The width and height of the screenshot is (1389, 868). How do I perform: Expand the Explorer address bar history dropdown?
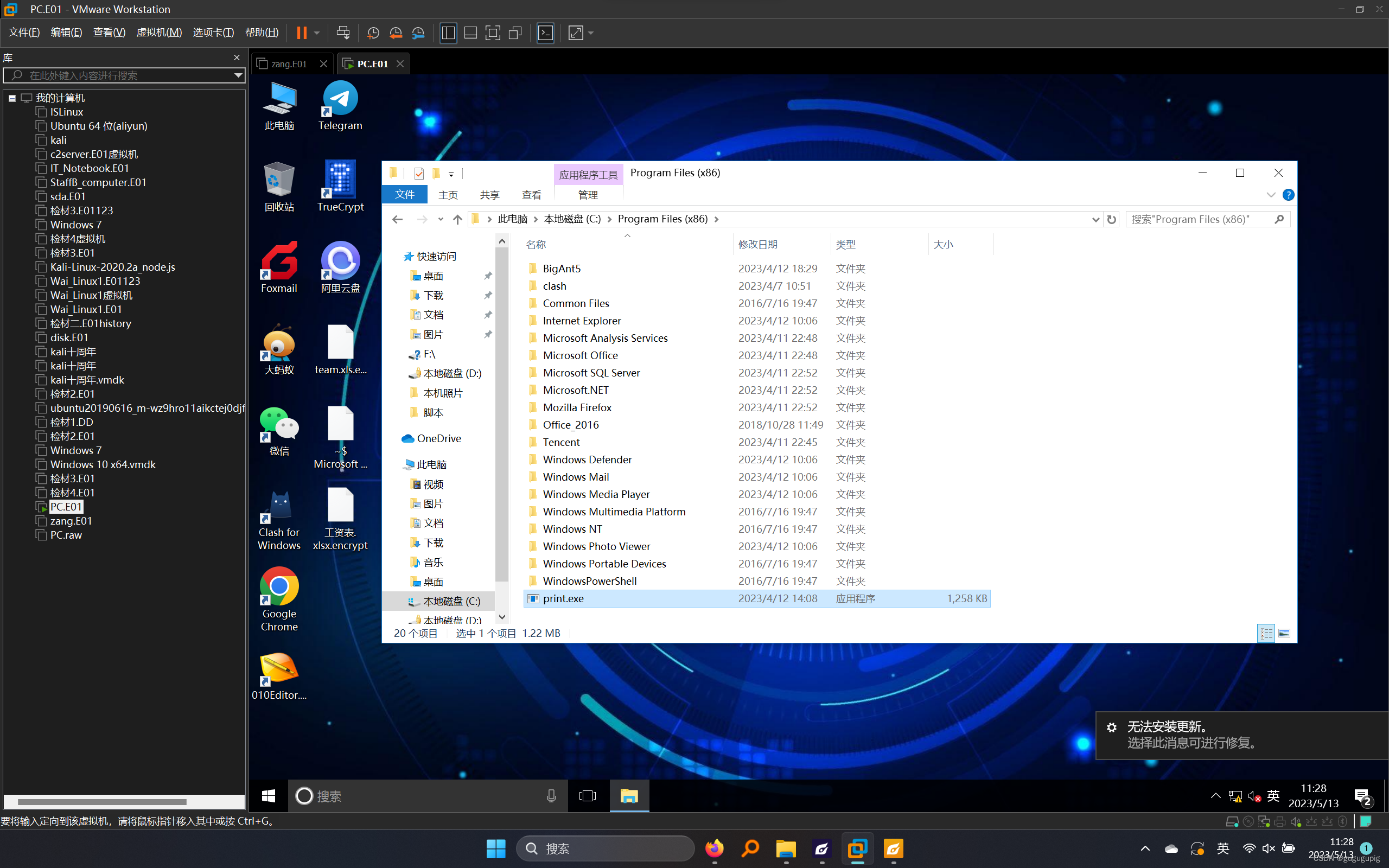[1095, 219]
